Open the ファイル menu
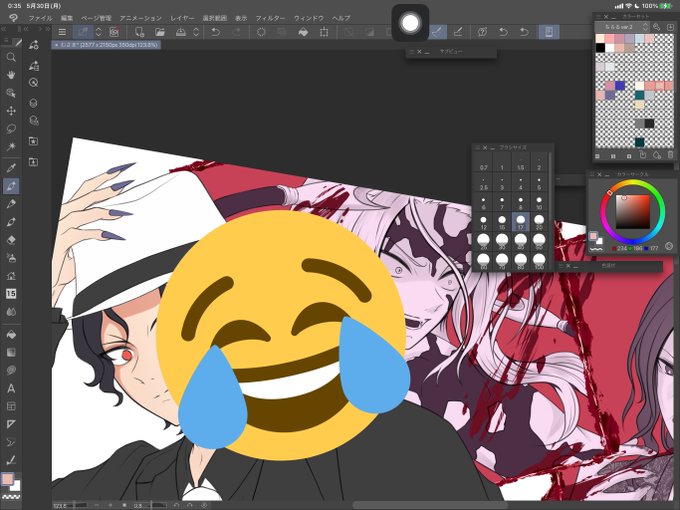This screenshot has width=680, height=510. click(40, 18)
